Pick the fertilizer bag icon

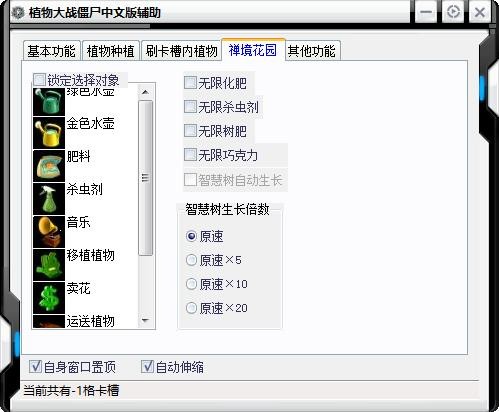point(49,166)
